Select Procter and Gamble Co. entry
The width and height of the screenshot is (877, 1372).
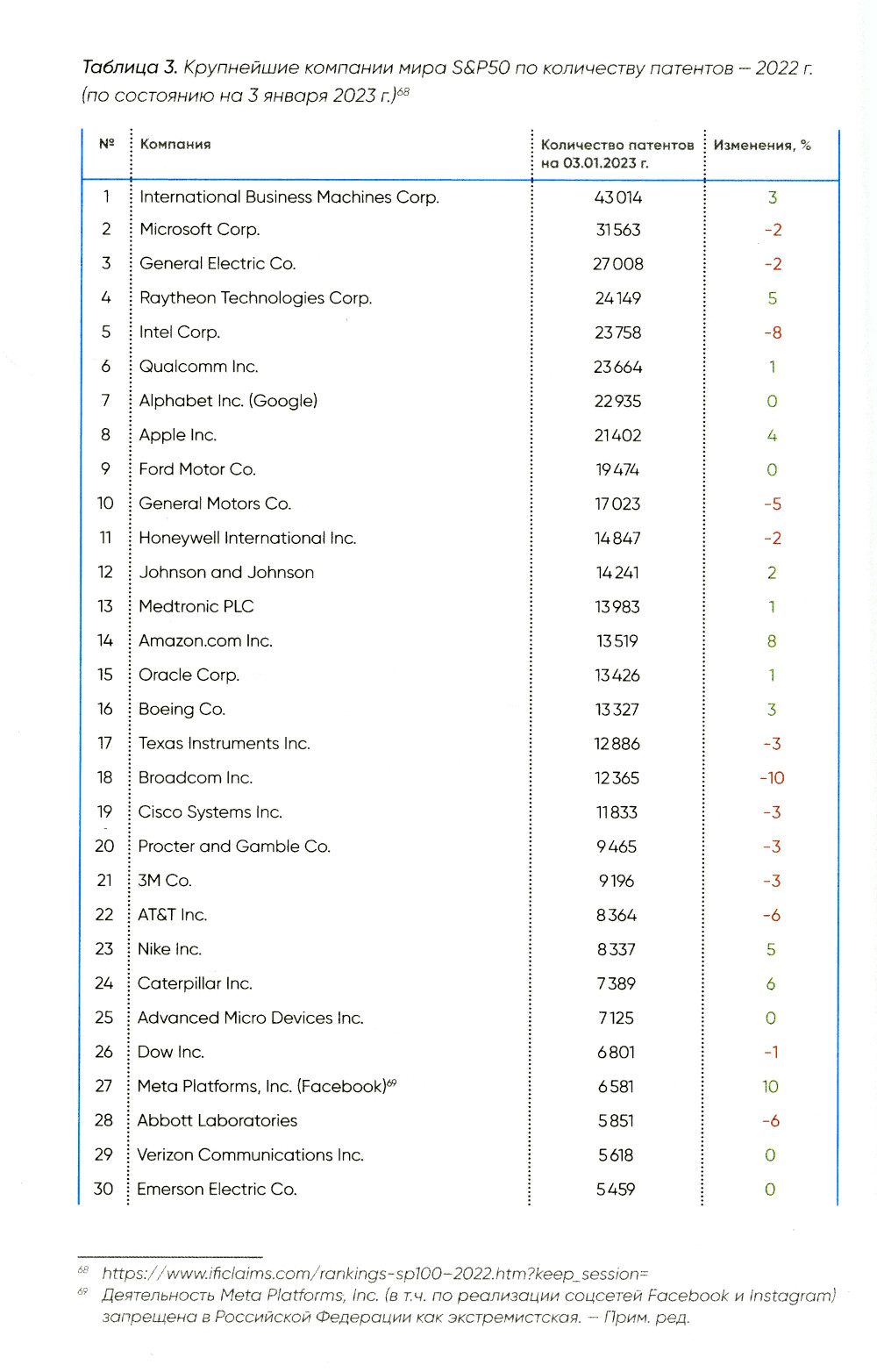(x=233, y=847)
